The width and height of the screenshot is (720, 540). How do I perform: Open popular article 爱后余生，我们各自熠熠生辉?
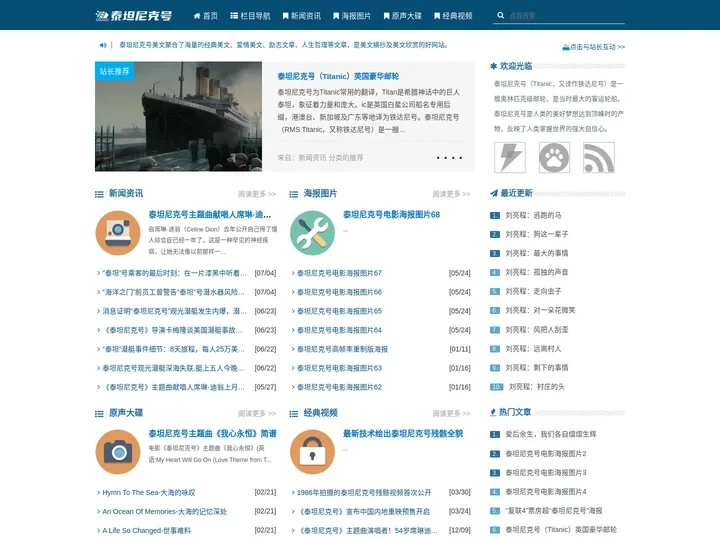pyautogui.click(x=551, y=434)
